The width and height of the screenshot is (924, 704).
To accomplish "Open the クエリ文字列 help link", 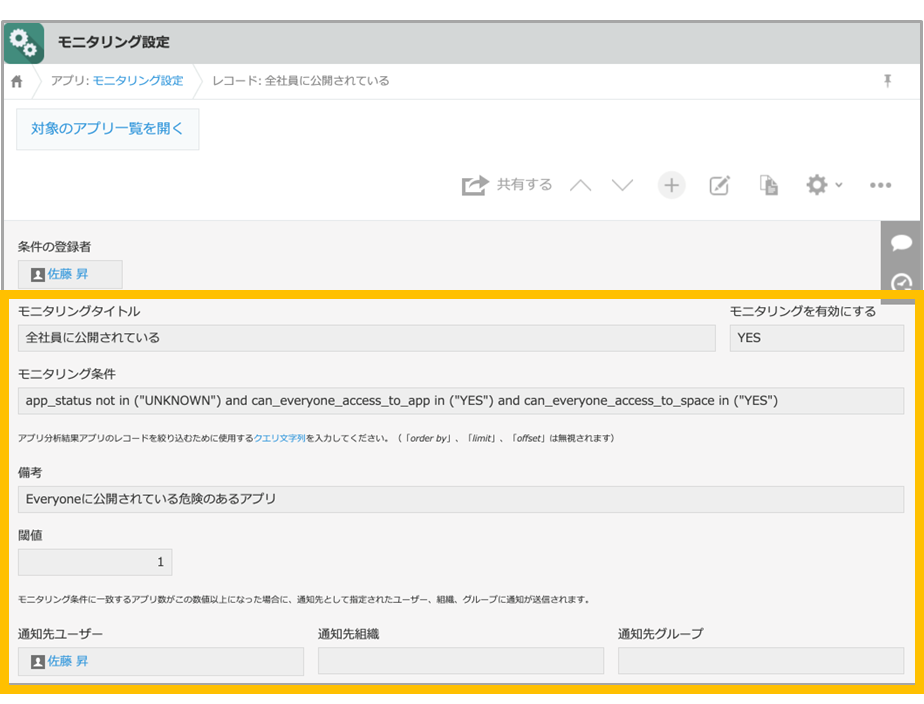I will click(x=279, y=438).
